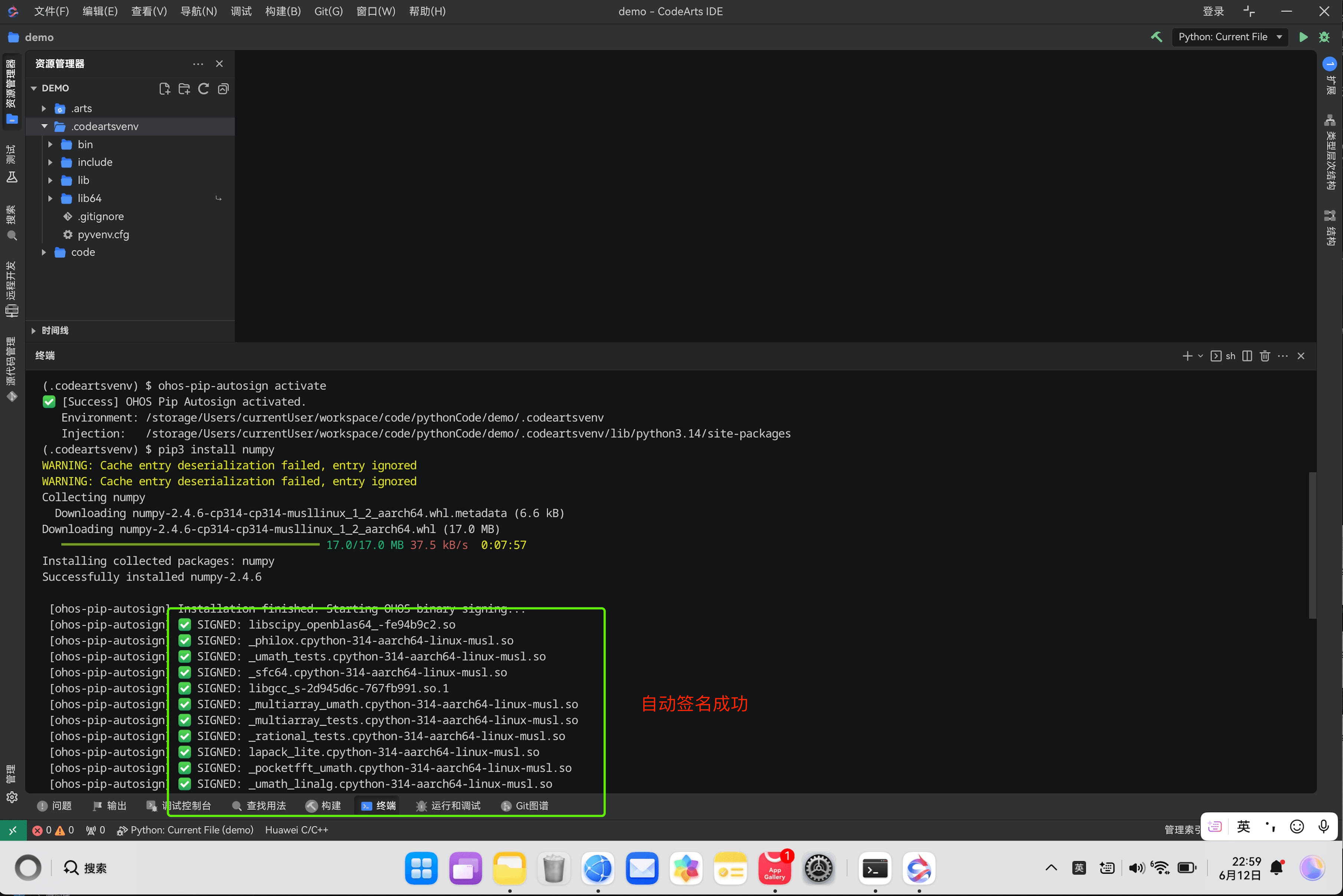Expand the lib64 folder
Image resolution: width=1343 pixels, height=896 pixels.
click(x=50, y=198)
